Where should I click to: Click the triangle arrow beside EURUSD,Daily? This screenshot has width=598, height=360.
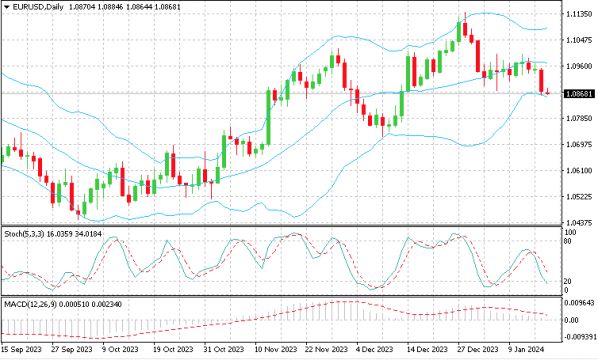pos(6,7)
